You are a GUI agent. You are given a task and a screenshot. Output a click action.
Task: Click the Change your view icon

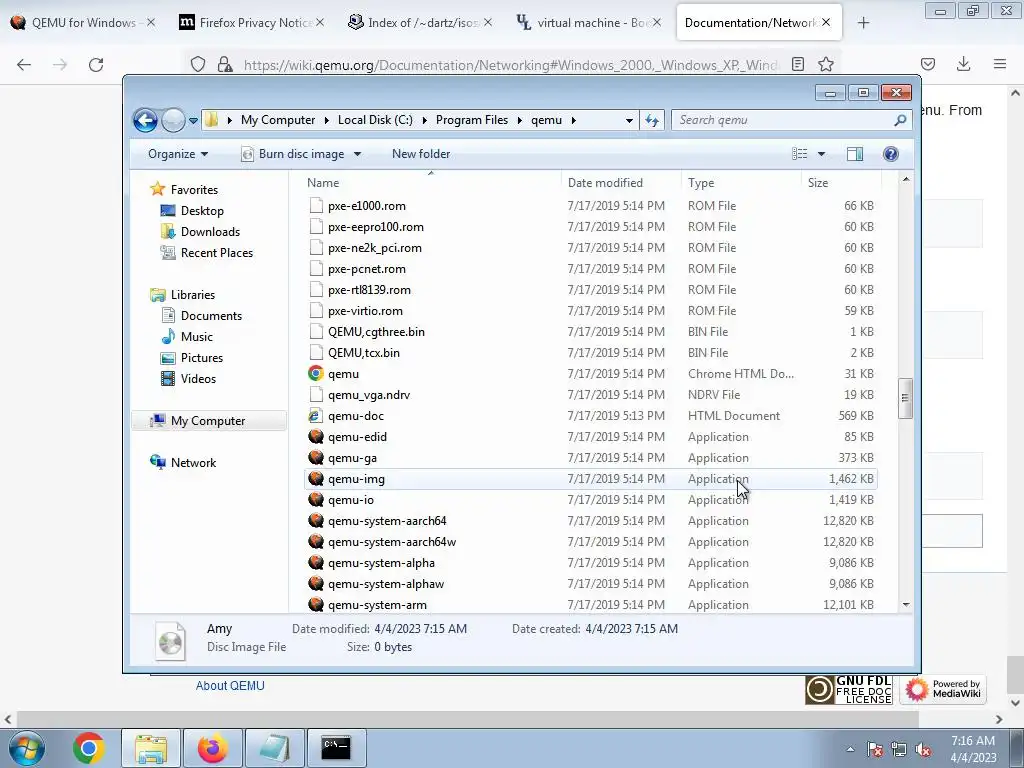(799, 154)
